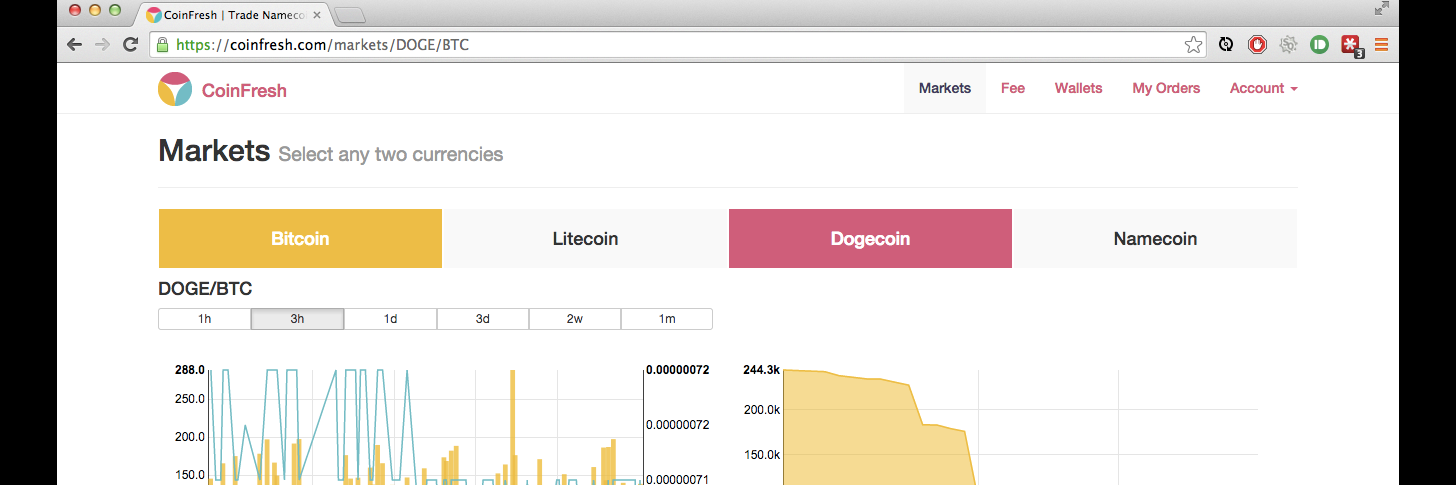Click the address bar URL field
Image resolution: width=1456 pixels, height=485 pixels.
point(676,44)
